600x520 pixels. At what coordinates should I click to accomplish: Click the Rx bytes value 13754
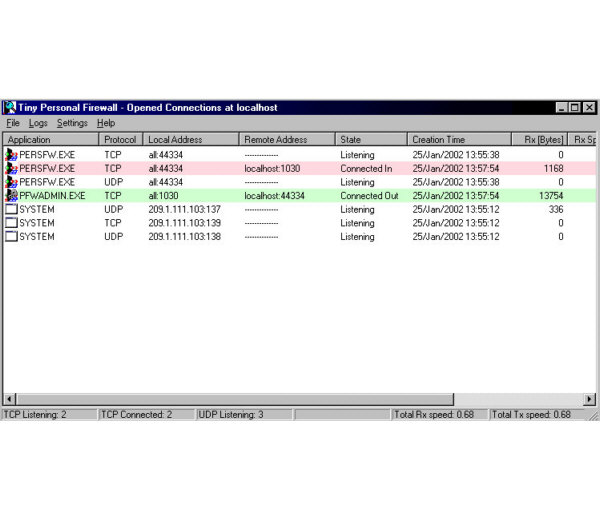coord(551,196)
